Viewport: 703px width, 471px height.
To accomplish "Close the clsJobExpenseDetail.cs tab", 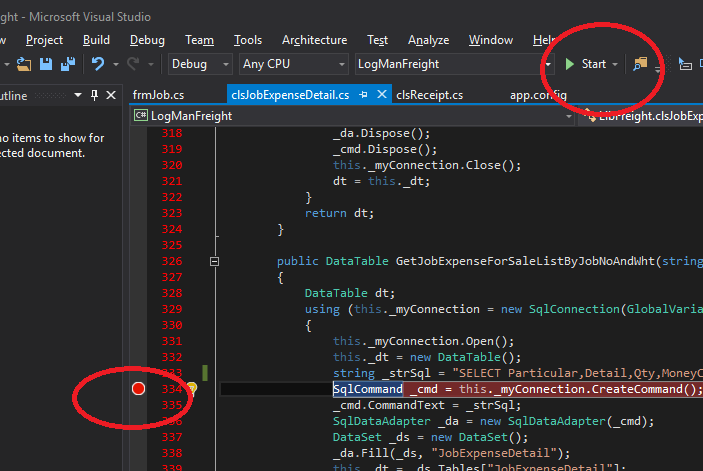I will click(382, 95).
